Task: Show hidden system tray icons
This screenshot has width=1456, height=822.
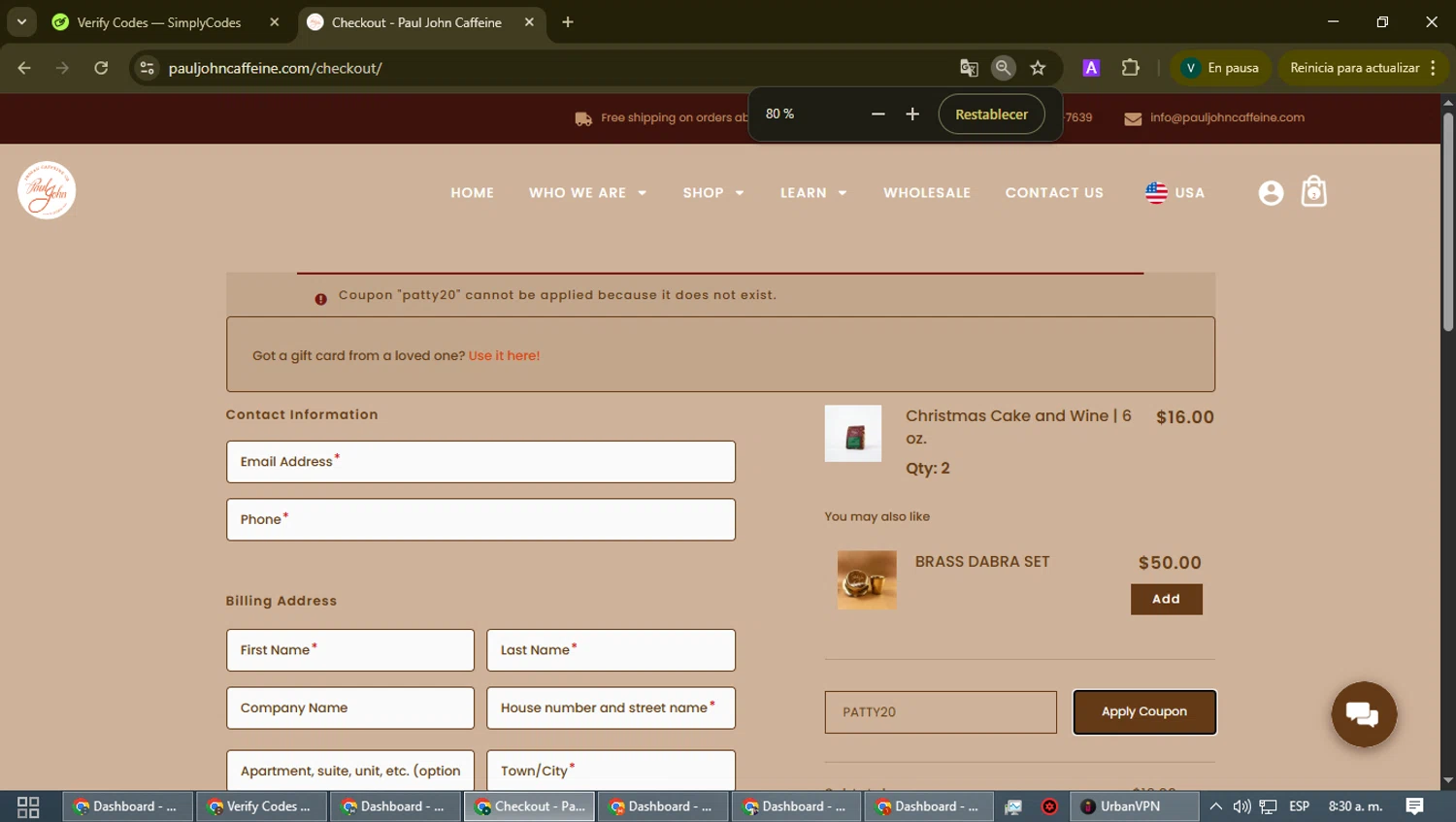Action: point(1215,806)
